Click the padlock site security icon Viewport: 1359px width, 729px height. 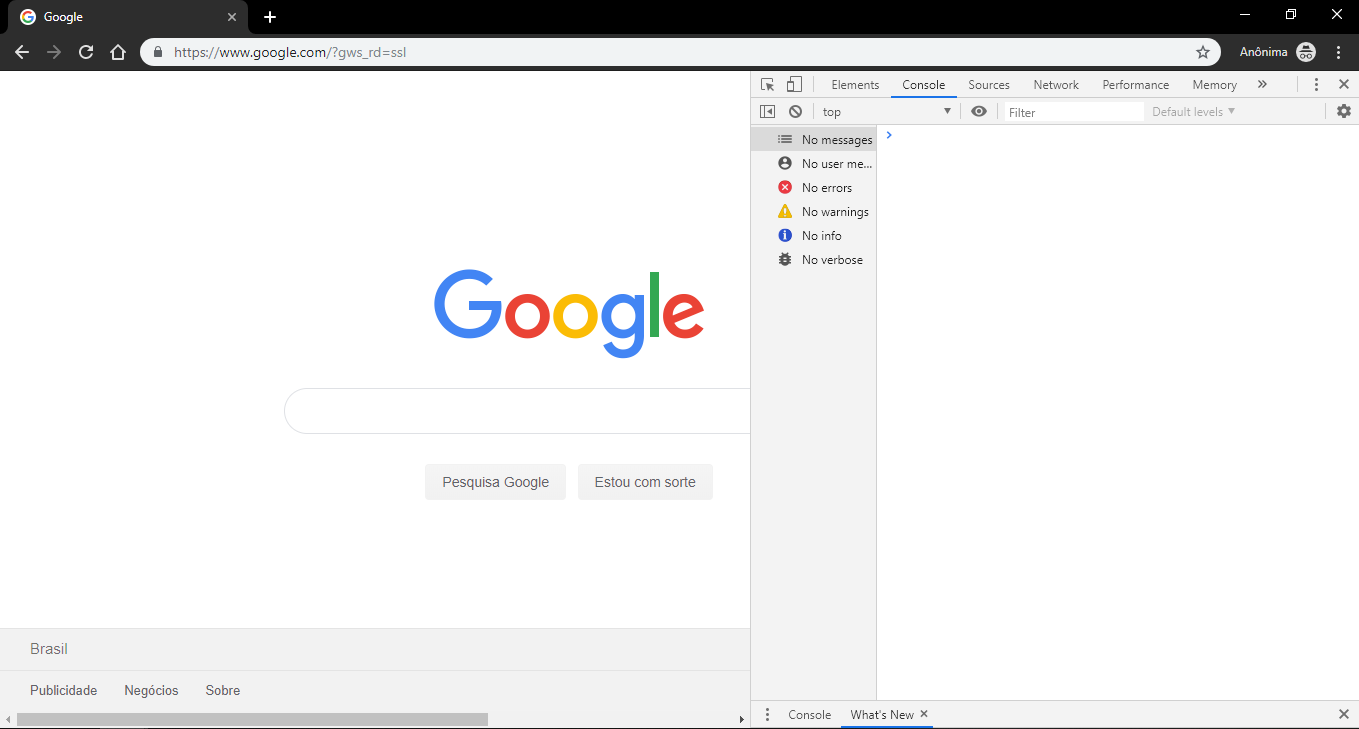(x=158, y=52)
